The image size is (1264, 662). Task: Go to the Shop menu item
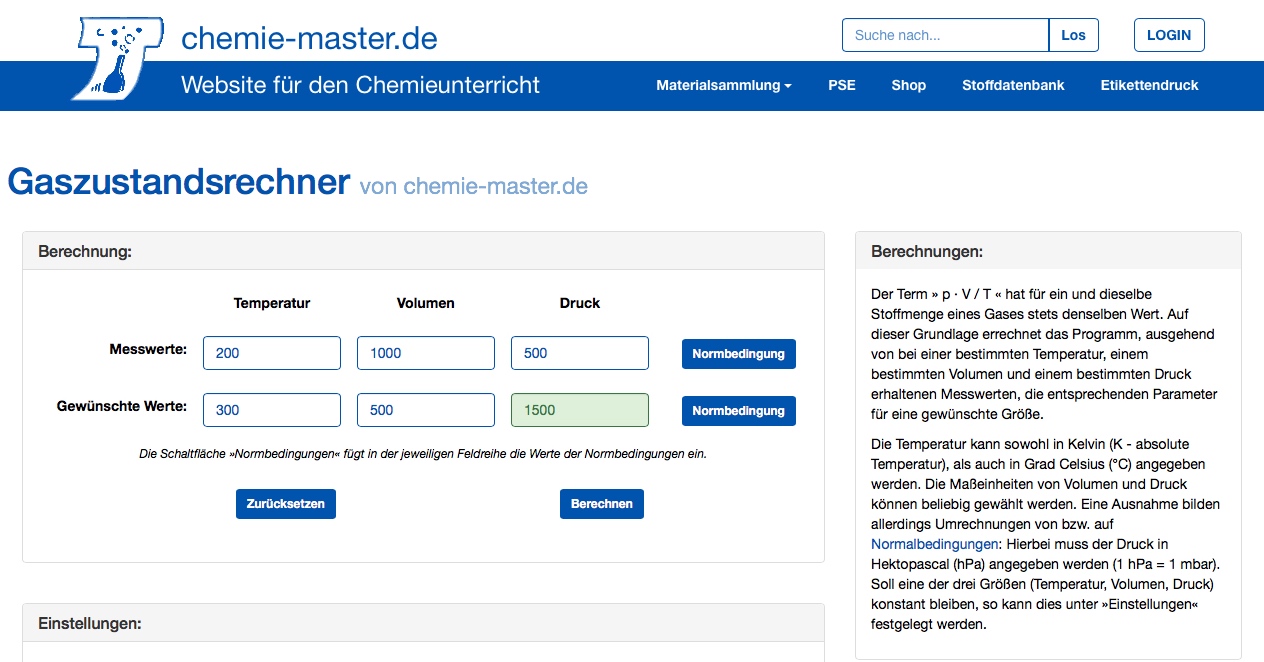pyautogui.click(x=909, y=85)
